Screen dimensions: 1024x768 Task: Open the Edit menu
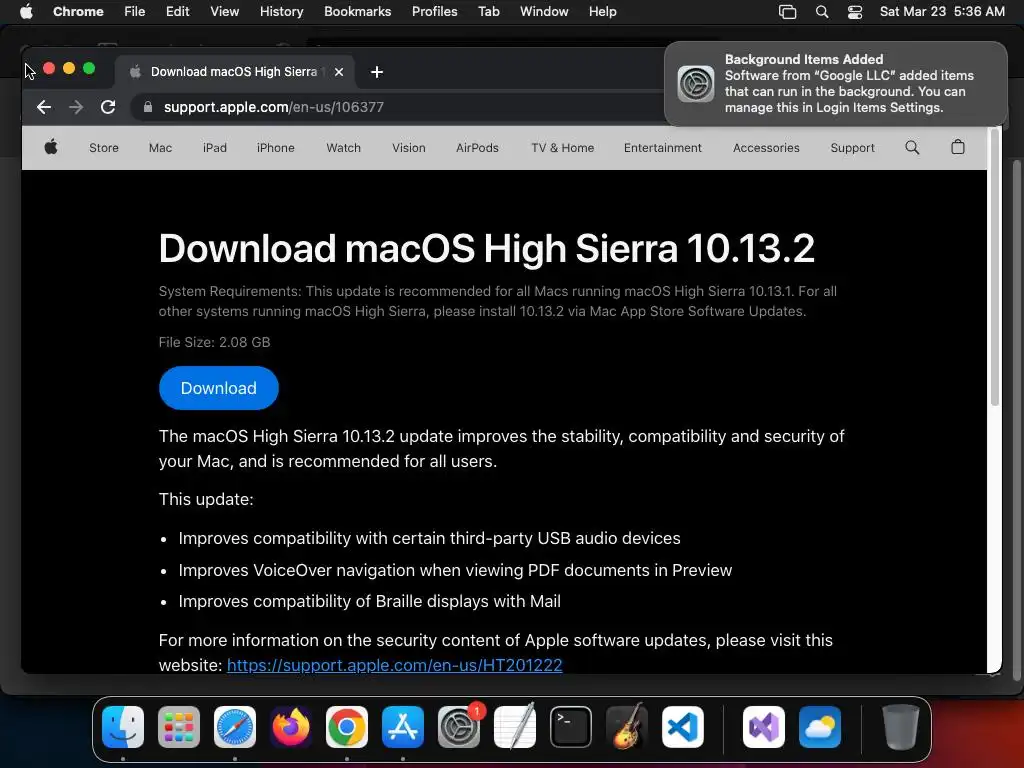[x=178, y=12]
